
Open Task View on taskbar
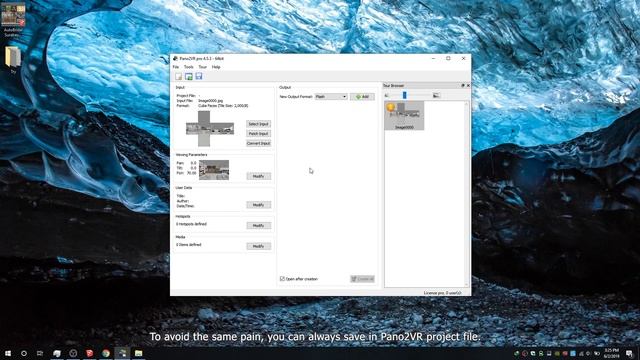40,353
